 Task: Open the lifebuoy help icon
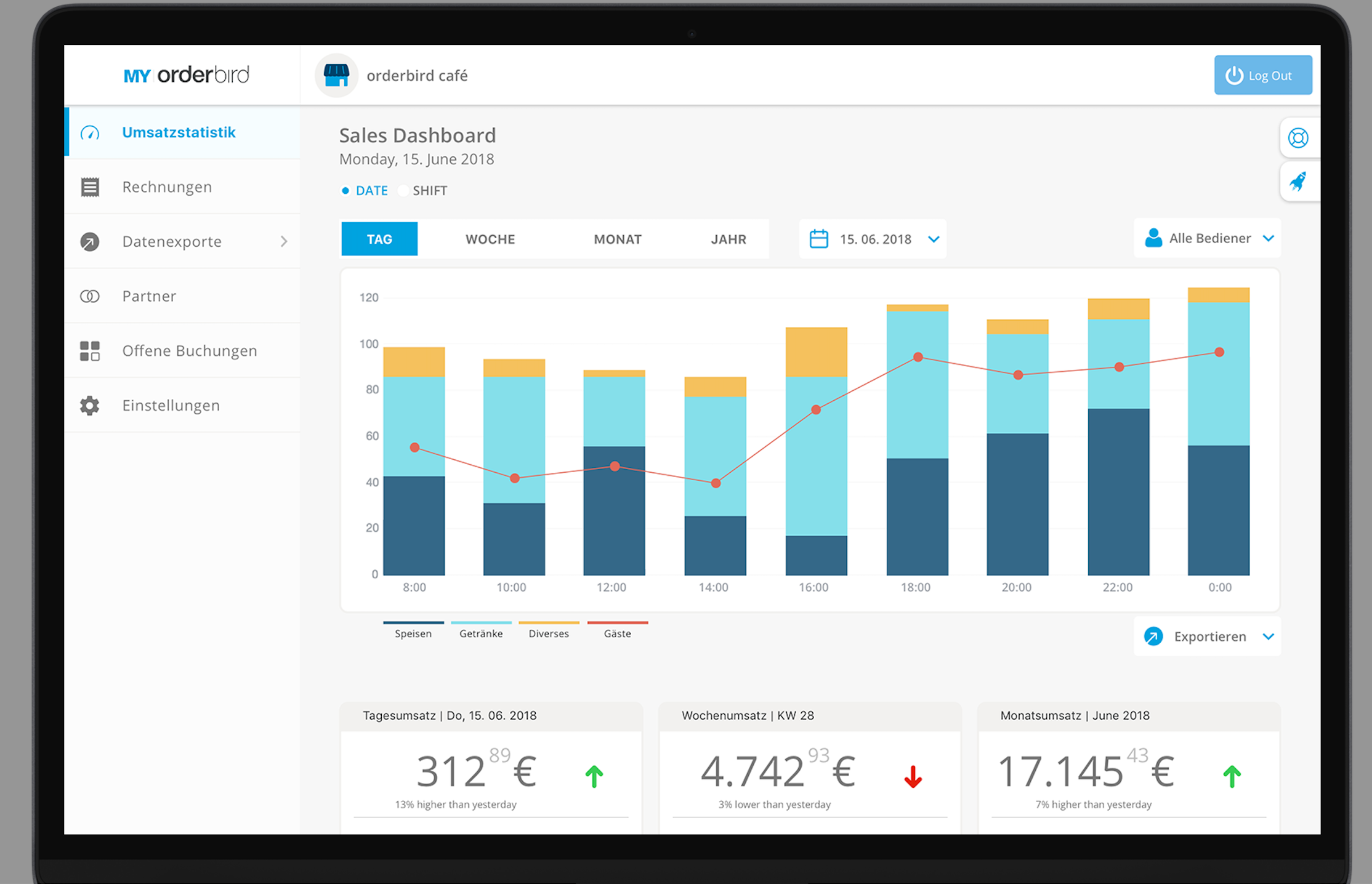[1298, 138]
